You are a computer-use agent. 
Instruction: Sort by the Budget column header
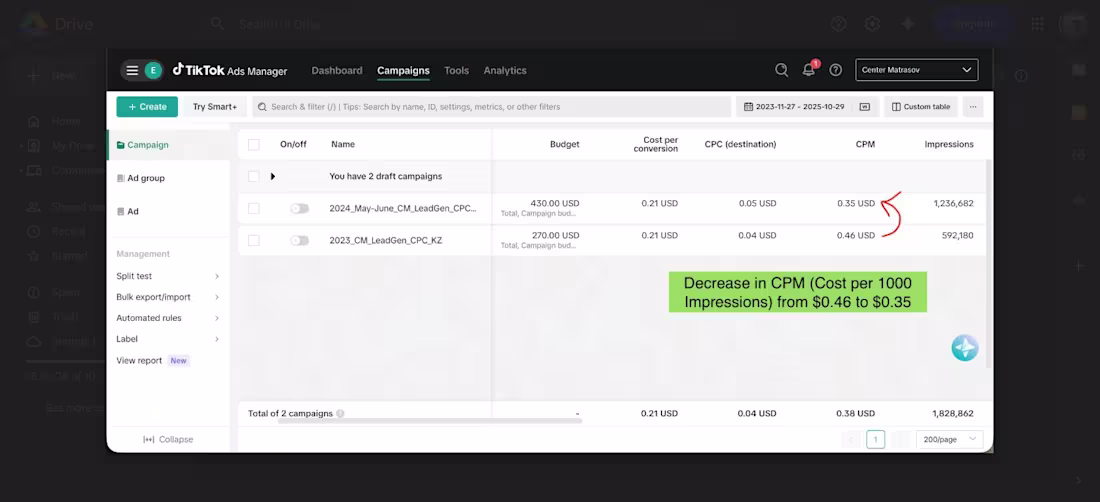(x=565, y=144)
